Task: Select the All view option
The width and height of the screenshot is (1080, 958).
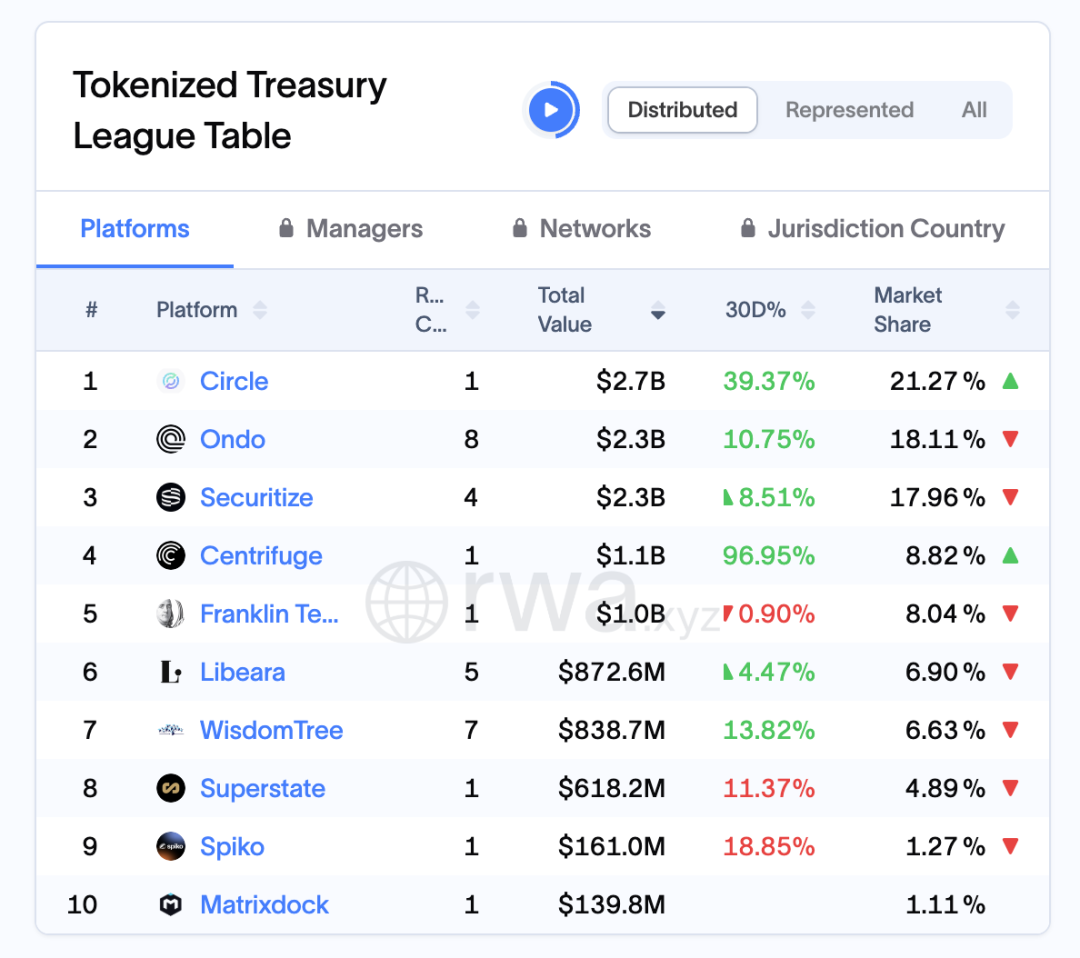Action: (x=974, y=110)
